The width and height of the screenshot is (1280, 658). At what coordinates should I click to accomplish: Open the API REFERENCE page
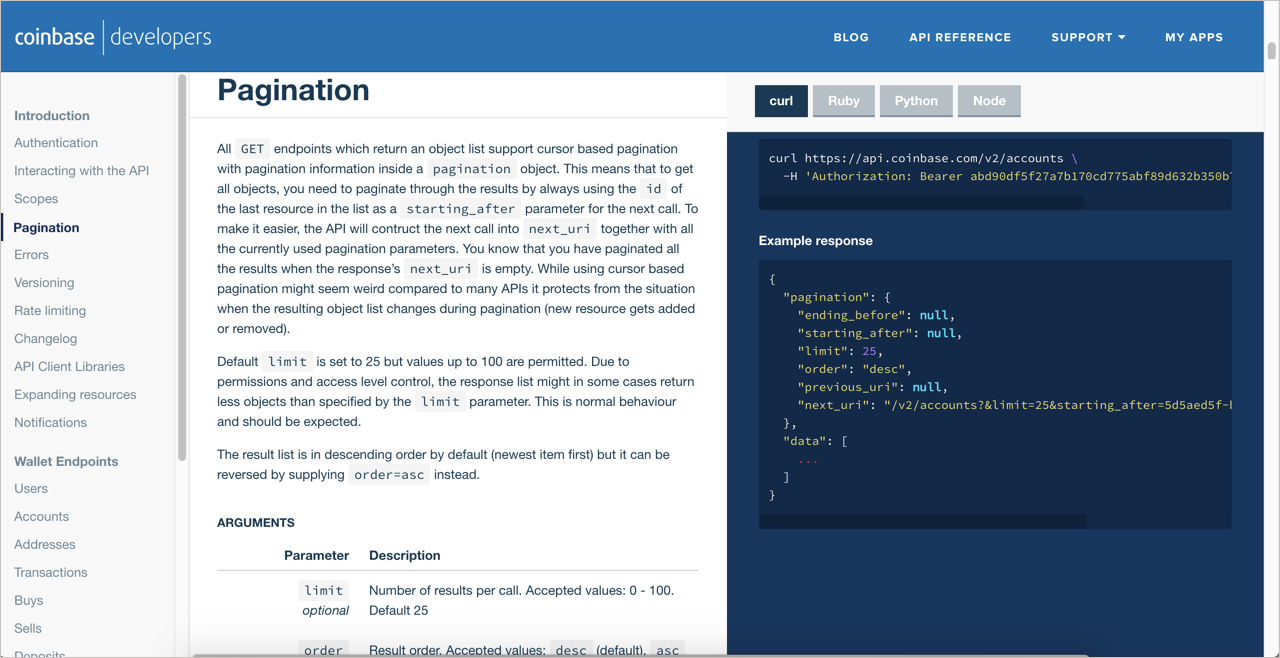point(960,37)
